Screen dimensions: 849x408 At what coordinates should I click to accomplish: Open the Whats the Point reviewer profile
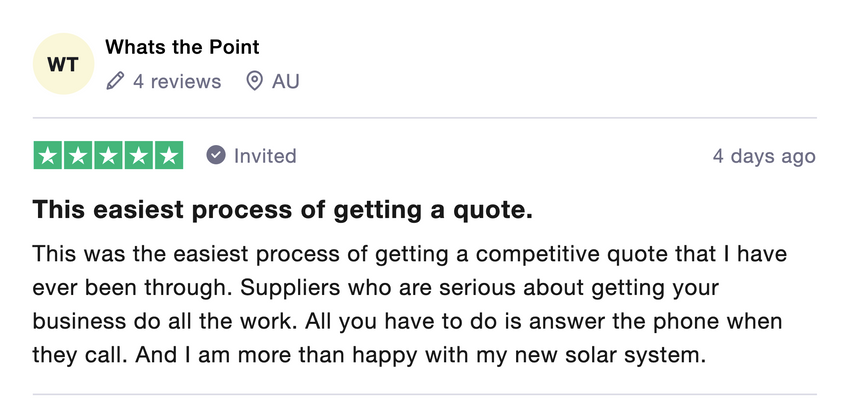tap(182, 47)
